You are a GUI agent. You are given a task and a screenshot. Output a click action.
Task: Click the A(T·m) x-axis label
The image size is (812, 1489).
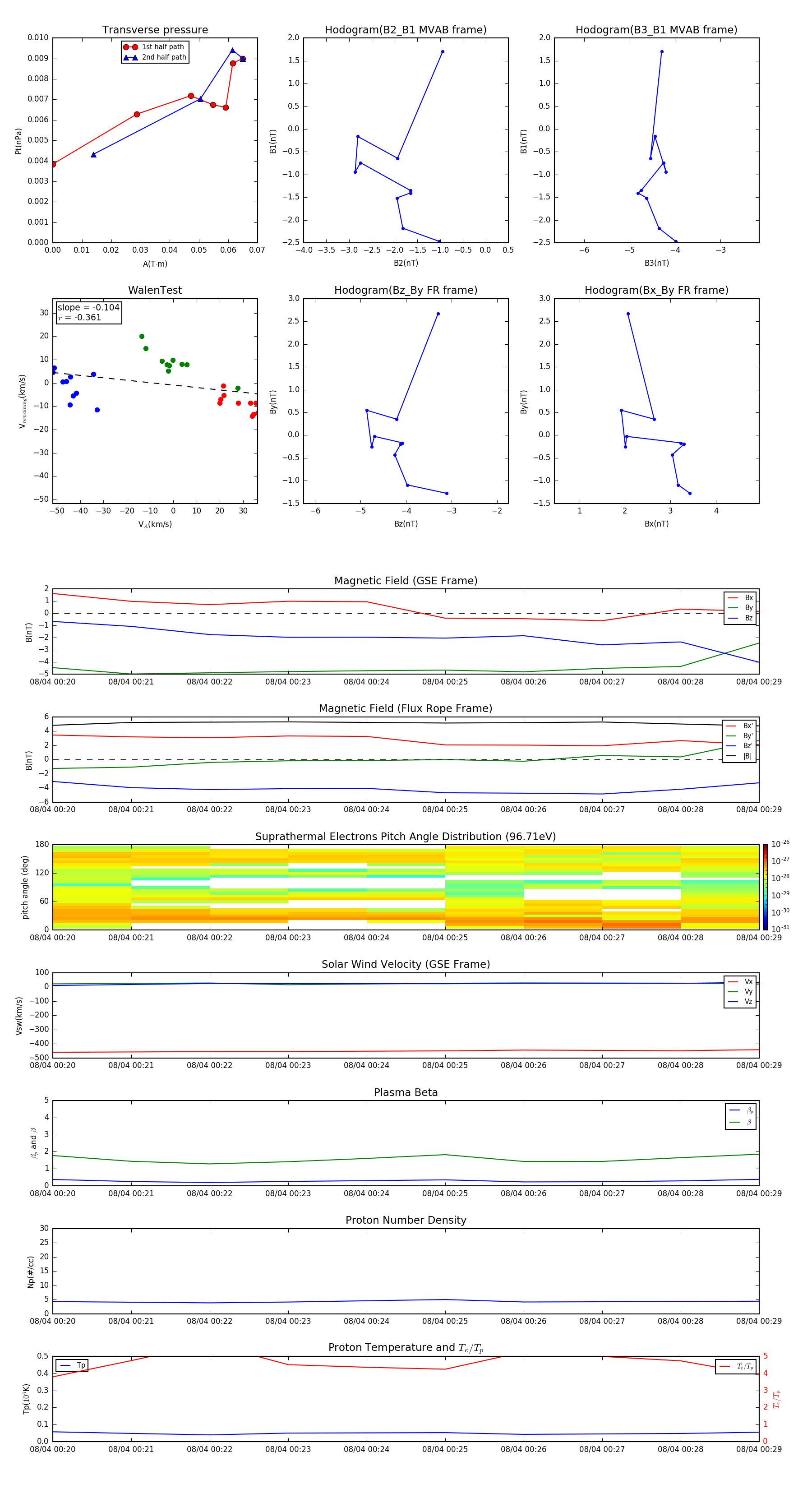155,264
